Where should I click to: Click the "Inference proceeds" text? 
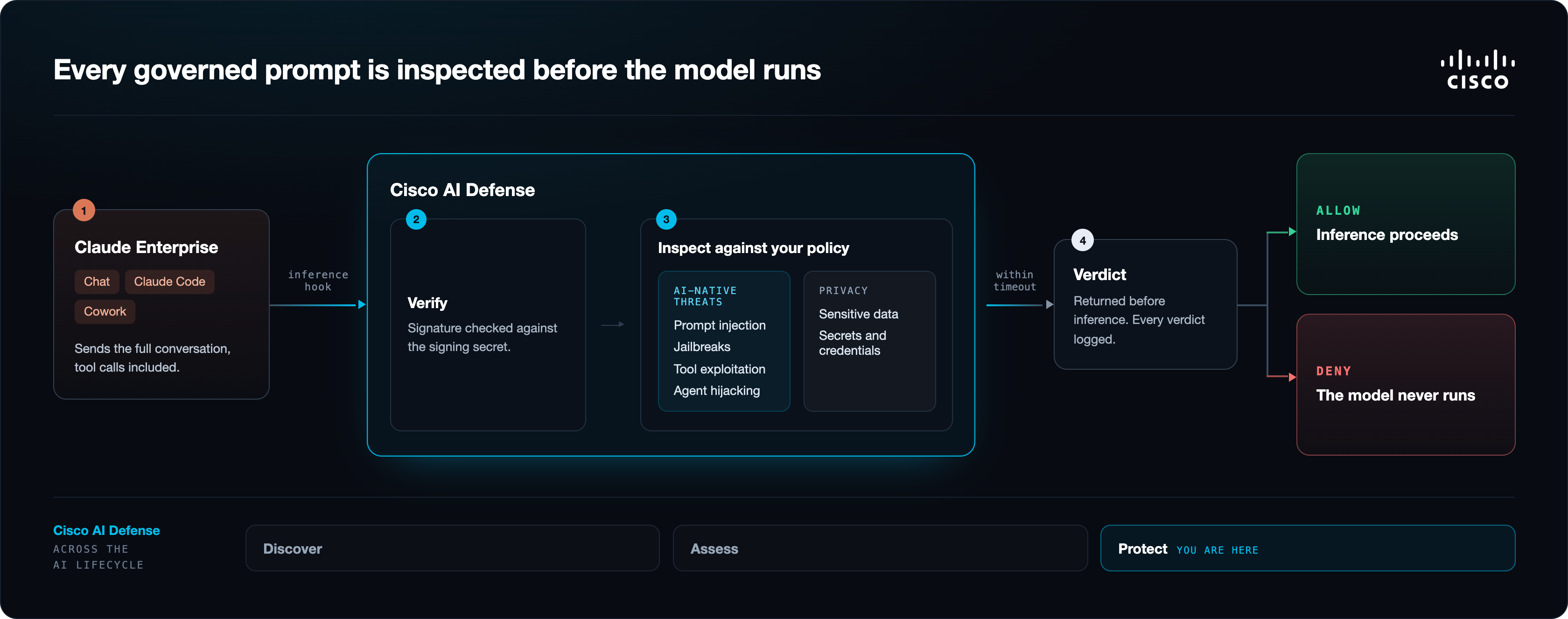click(x=1386, y=235)
